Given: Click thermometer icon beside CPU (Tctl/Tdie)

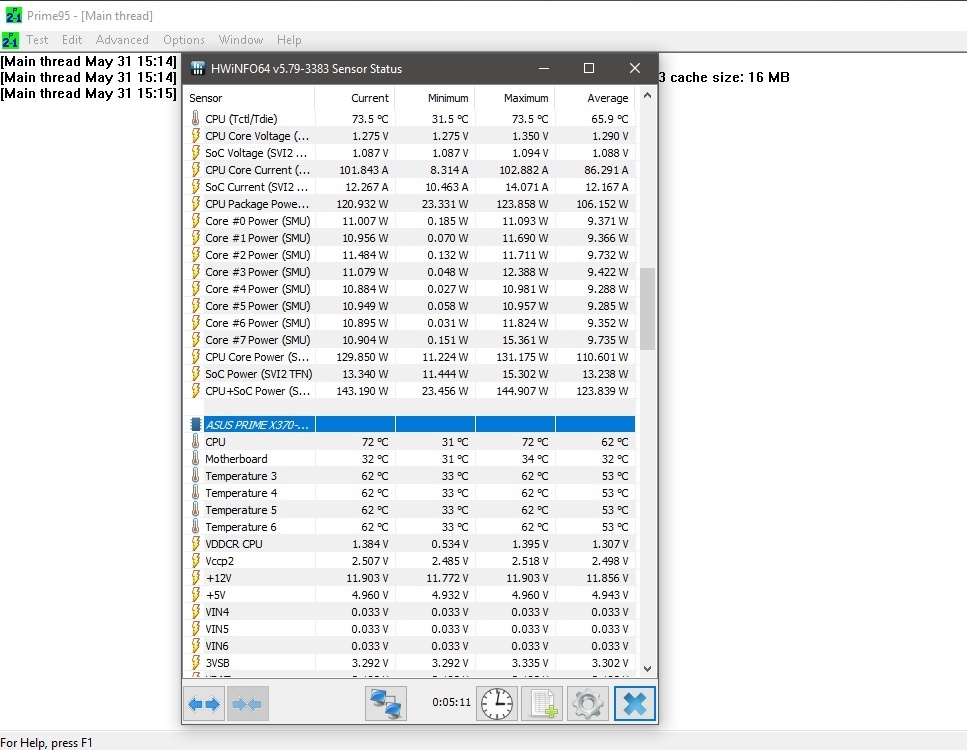Looking at the screenshot, I should point(195,118).
